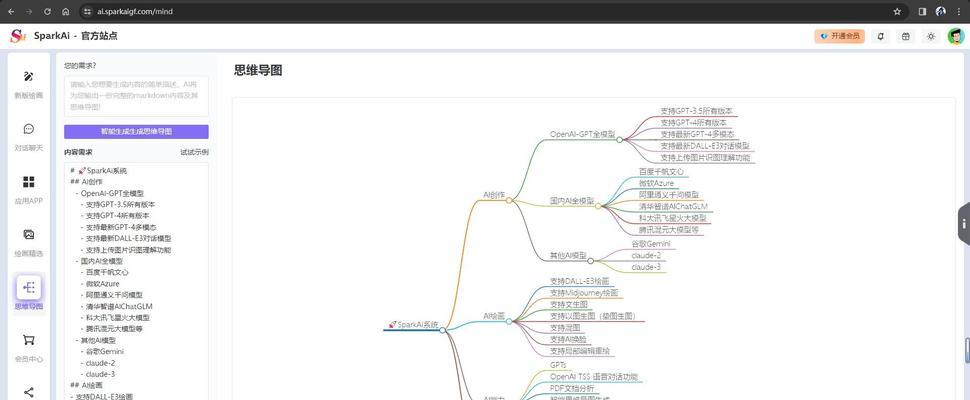This screenshot has width=970, height=400.
Task: Click the PDF文档分析 mind map node
Action: coord(572,388)
